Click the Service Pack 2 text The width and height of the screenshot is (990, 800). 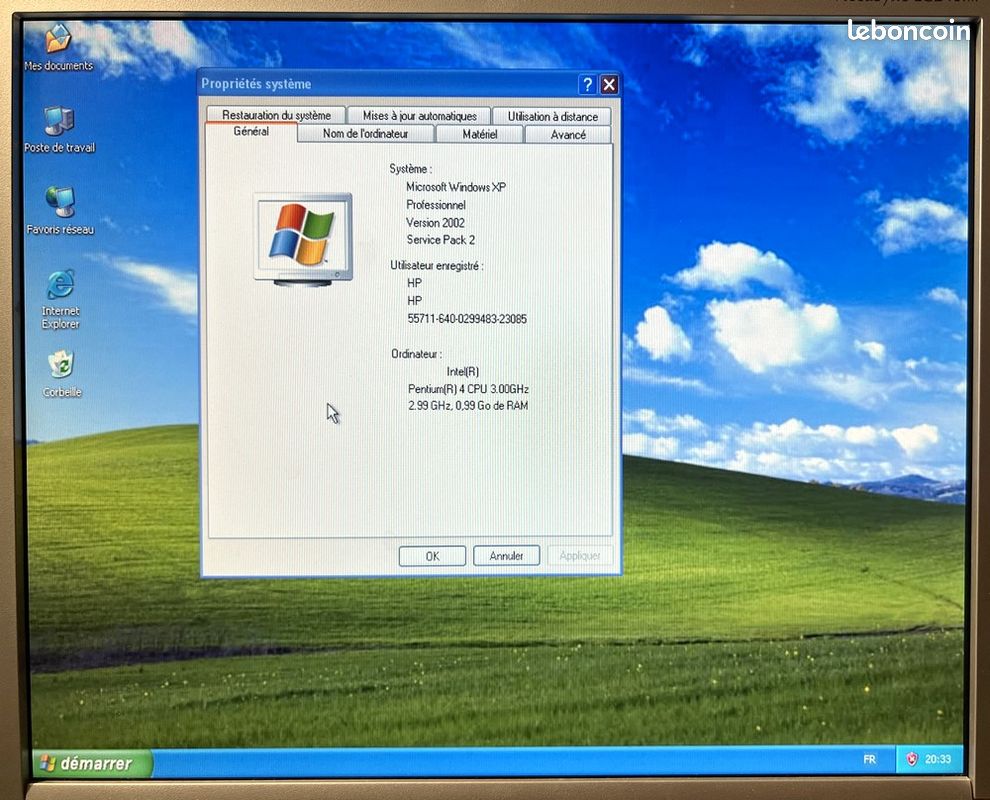[441, 240]
